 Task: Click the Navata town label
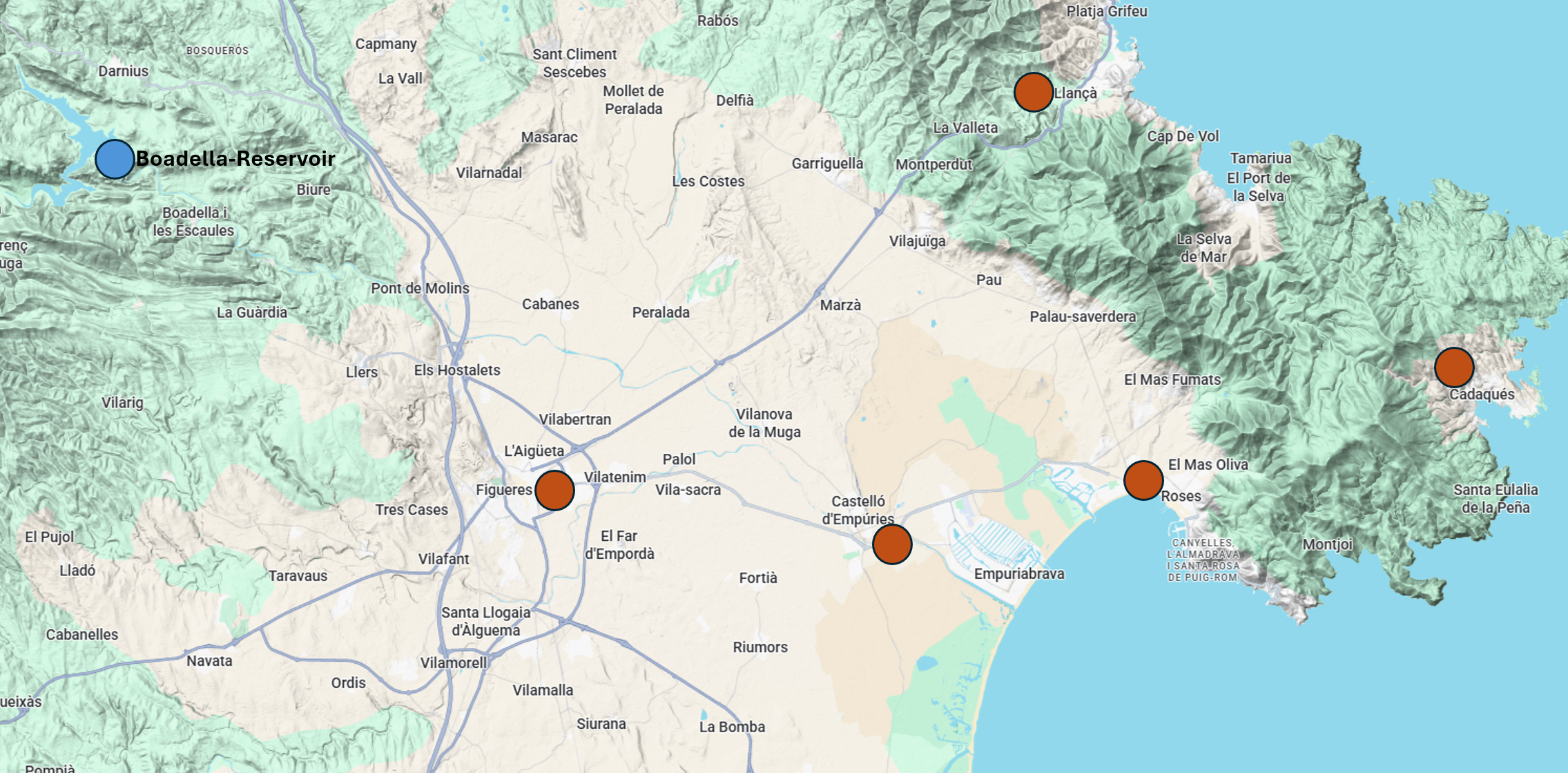point(209,660)
